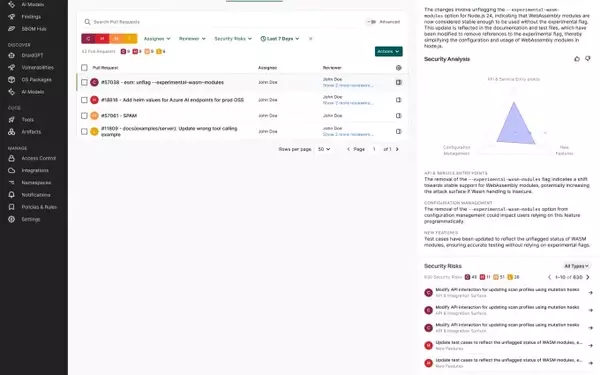Click the page number field showing 1
600x375 pixels.
point(374,149)
